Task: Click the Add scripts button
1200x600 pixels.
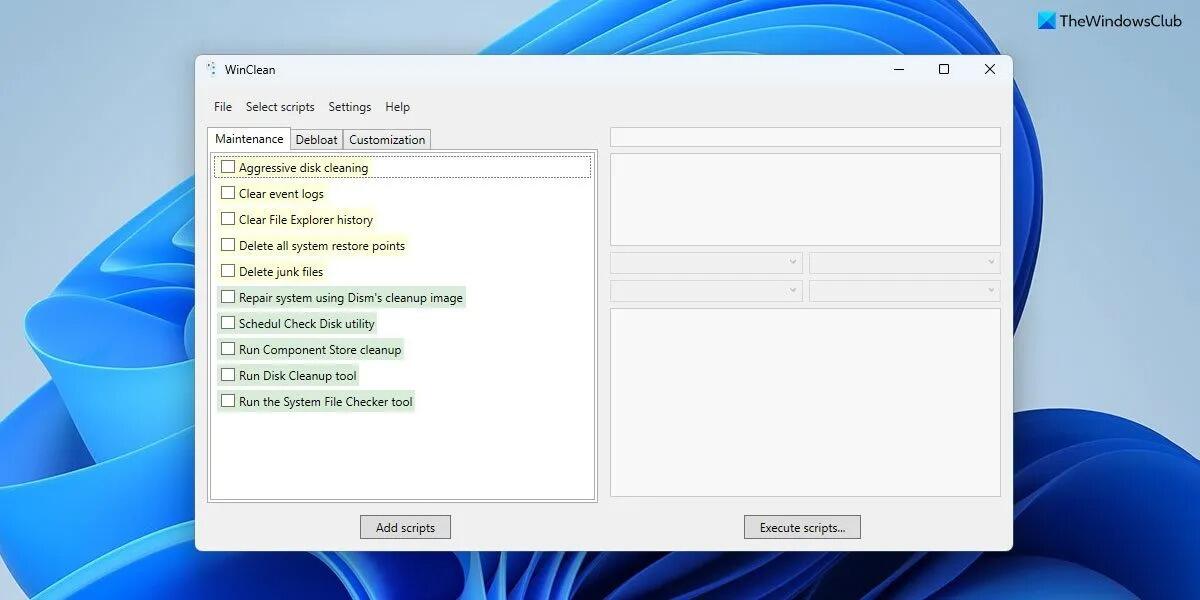Action: coord(404,526)
